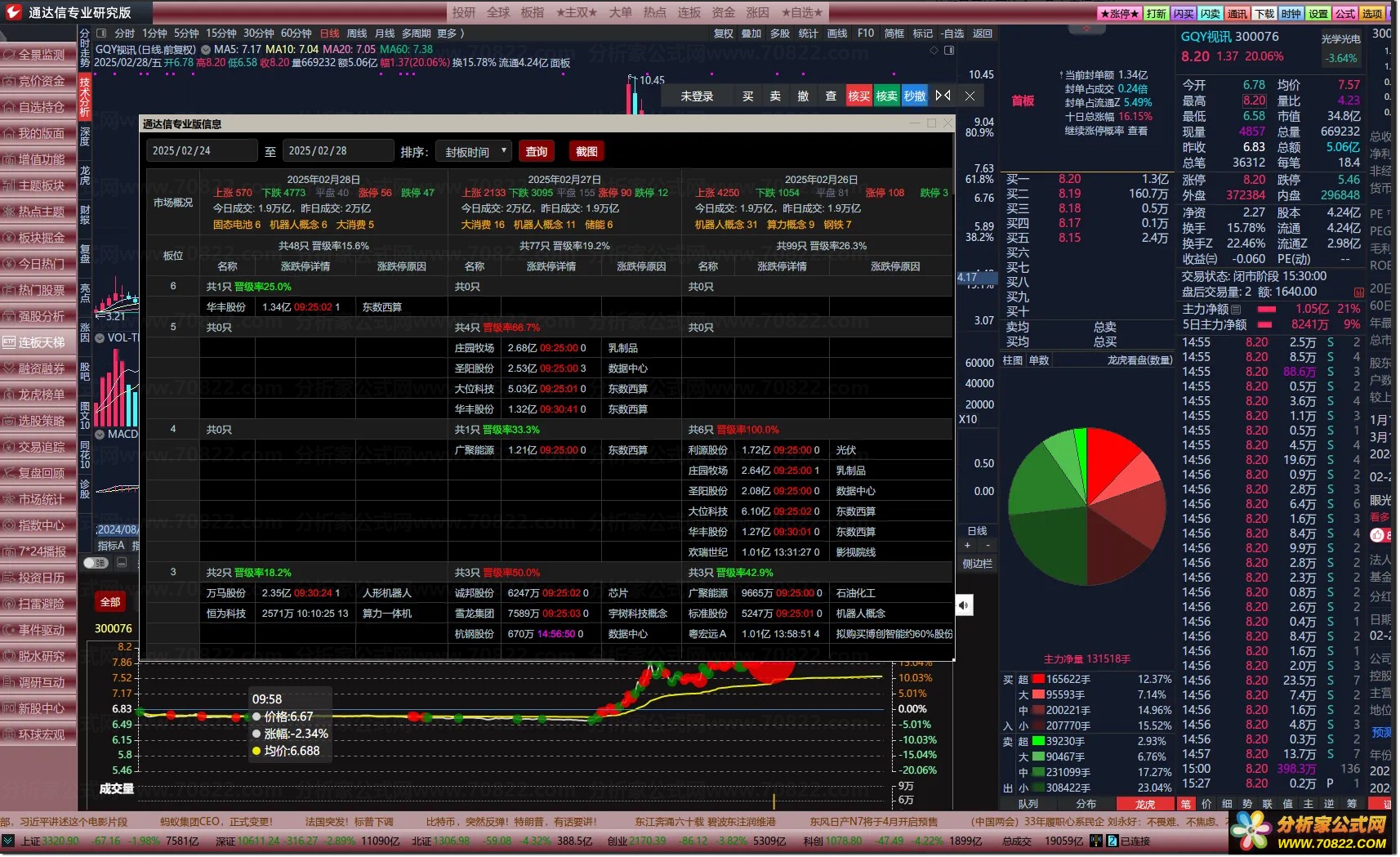This screenshot has height=857, width=1400.
Task: Click the small red icon beside the after-hours amount 1640.00
Action: (x=1358, y=292)
